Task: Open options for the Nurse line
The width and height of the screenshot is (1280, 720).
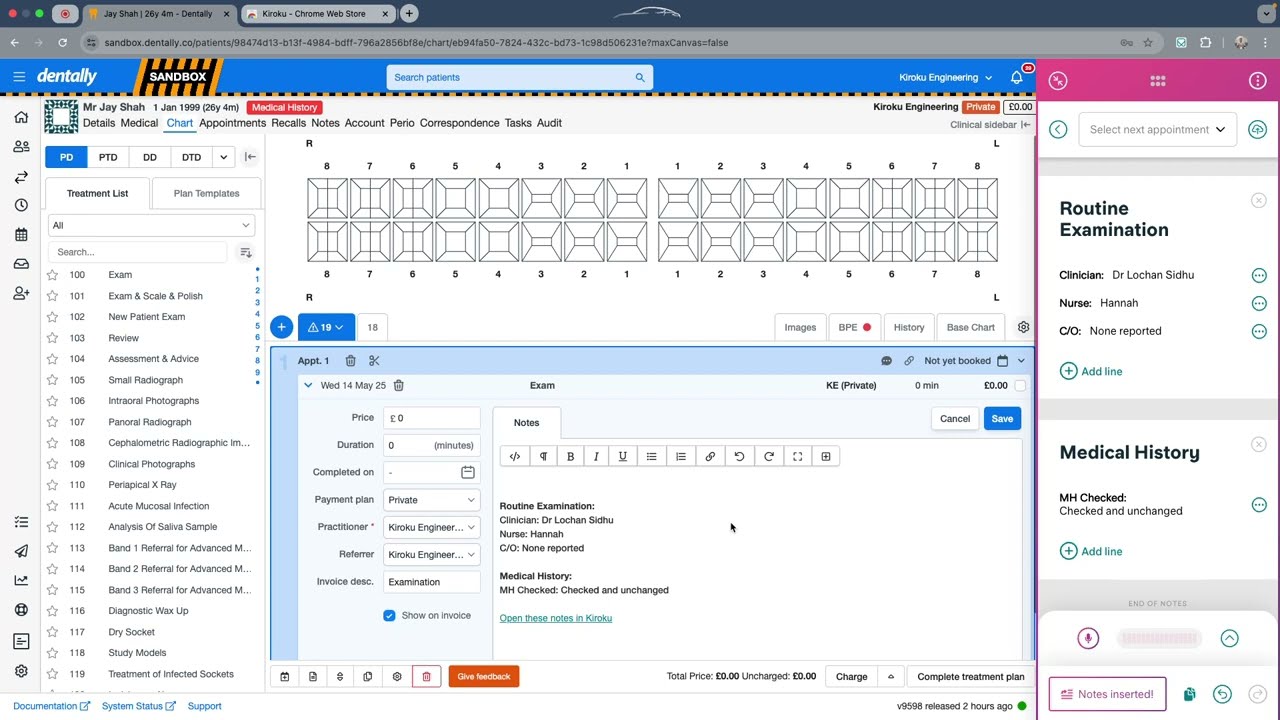Action: coord(1259,303)
